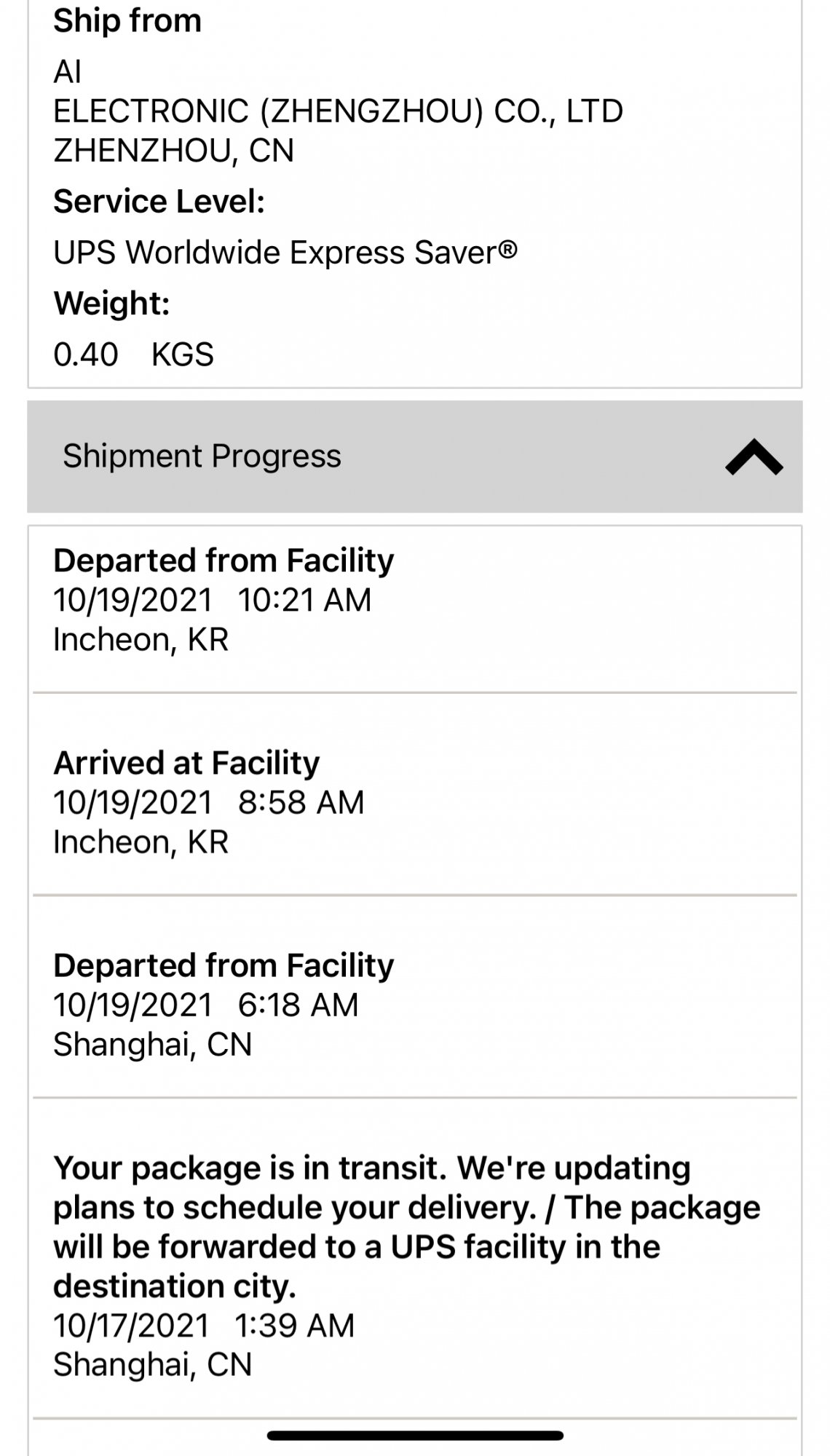Tap the 10/19/2021 10:21 AM timestamp
This screenshot has width=830, height=1456.
(x=213, y=601)
